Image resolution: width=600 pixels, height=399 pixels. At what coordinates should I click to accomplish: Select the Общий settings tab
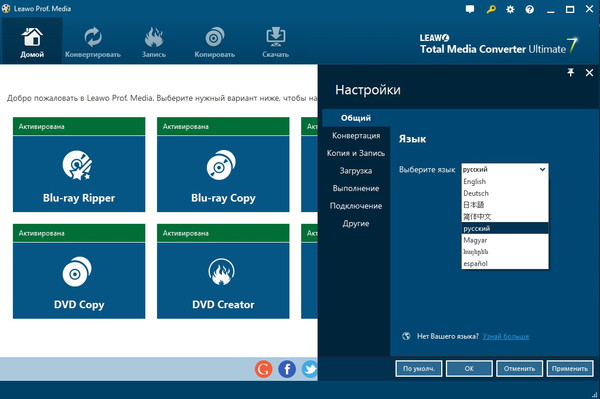pyautogui.click(x=356, y=118)
